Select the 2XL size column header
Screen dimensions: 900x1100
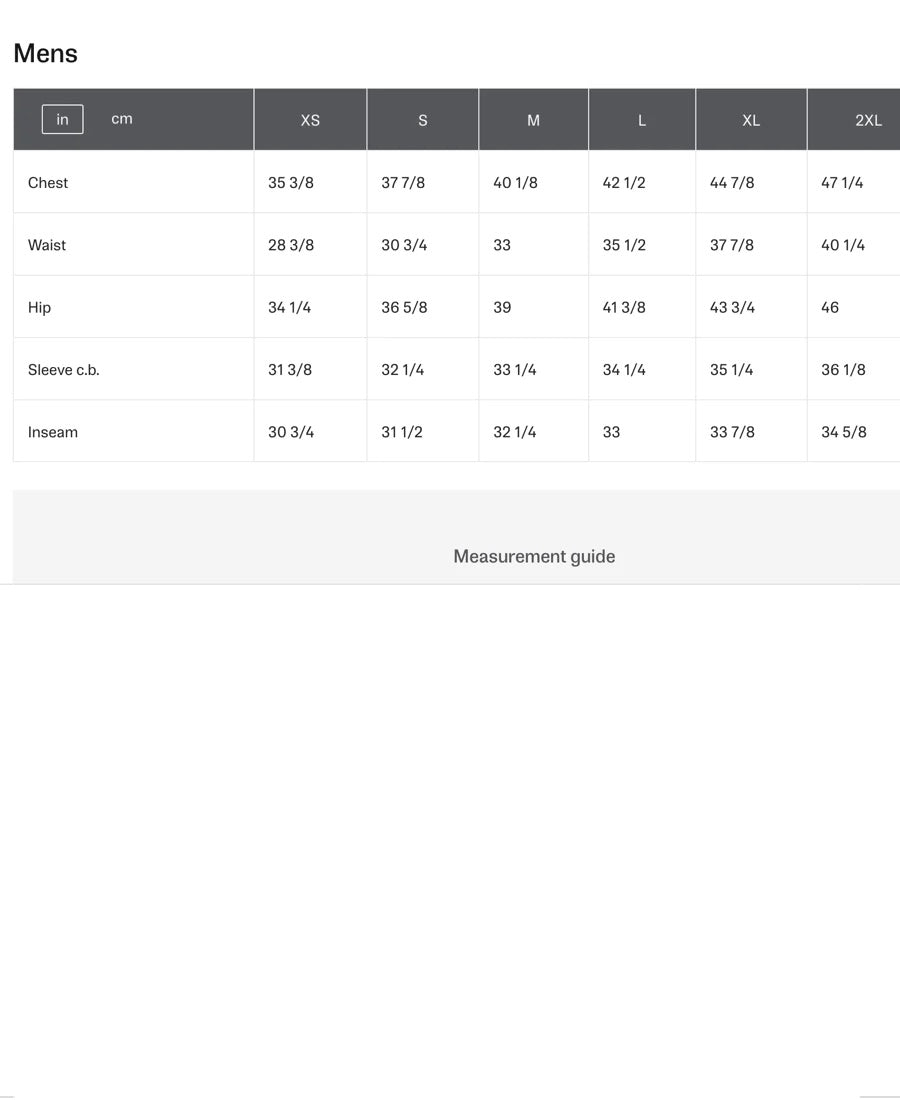click(x=867, y=120)
